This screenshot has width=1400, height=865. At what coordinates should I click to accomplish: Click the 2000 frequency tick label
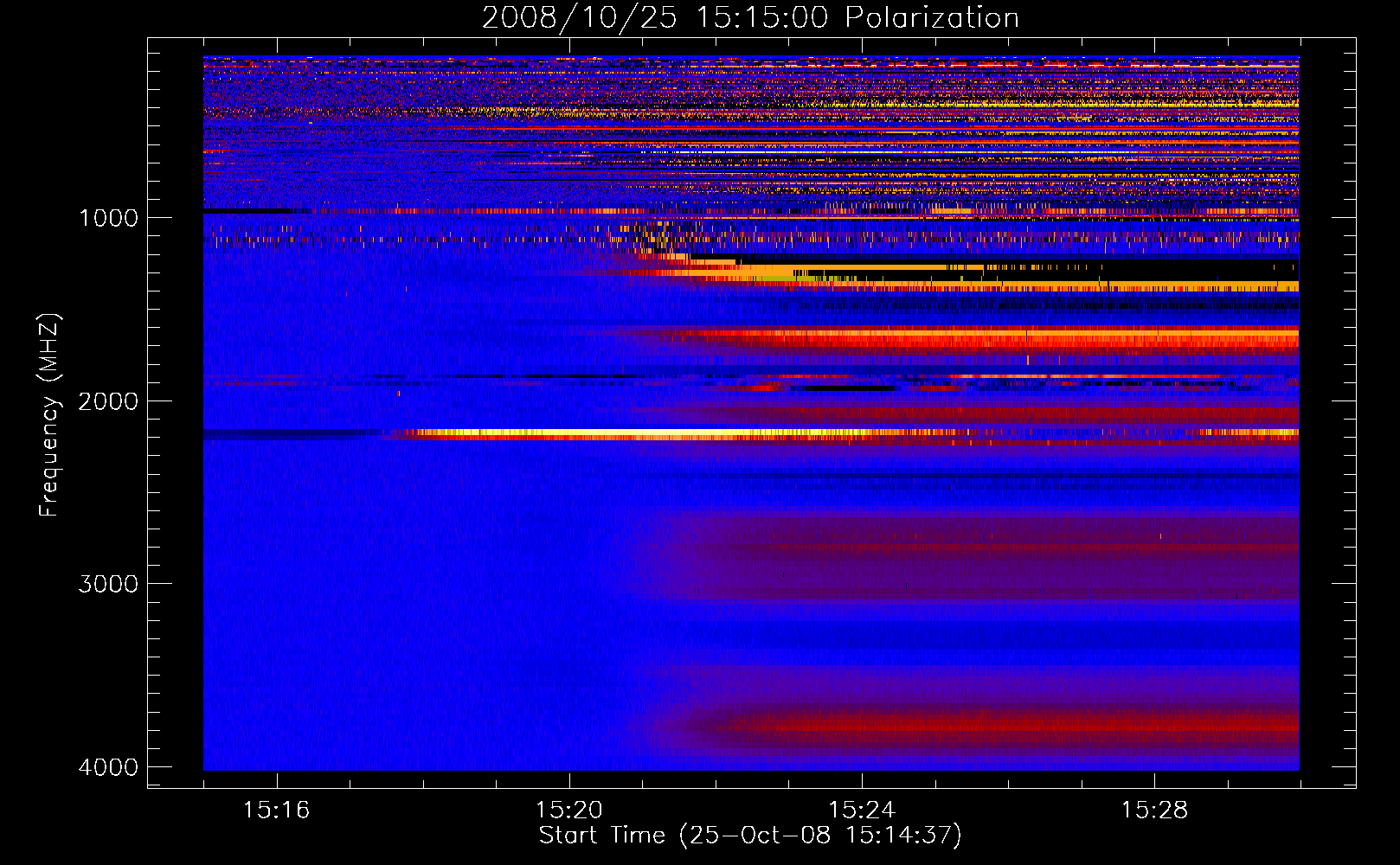108,400
